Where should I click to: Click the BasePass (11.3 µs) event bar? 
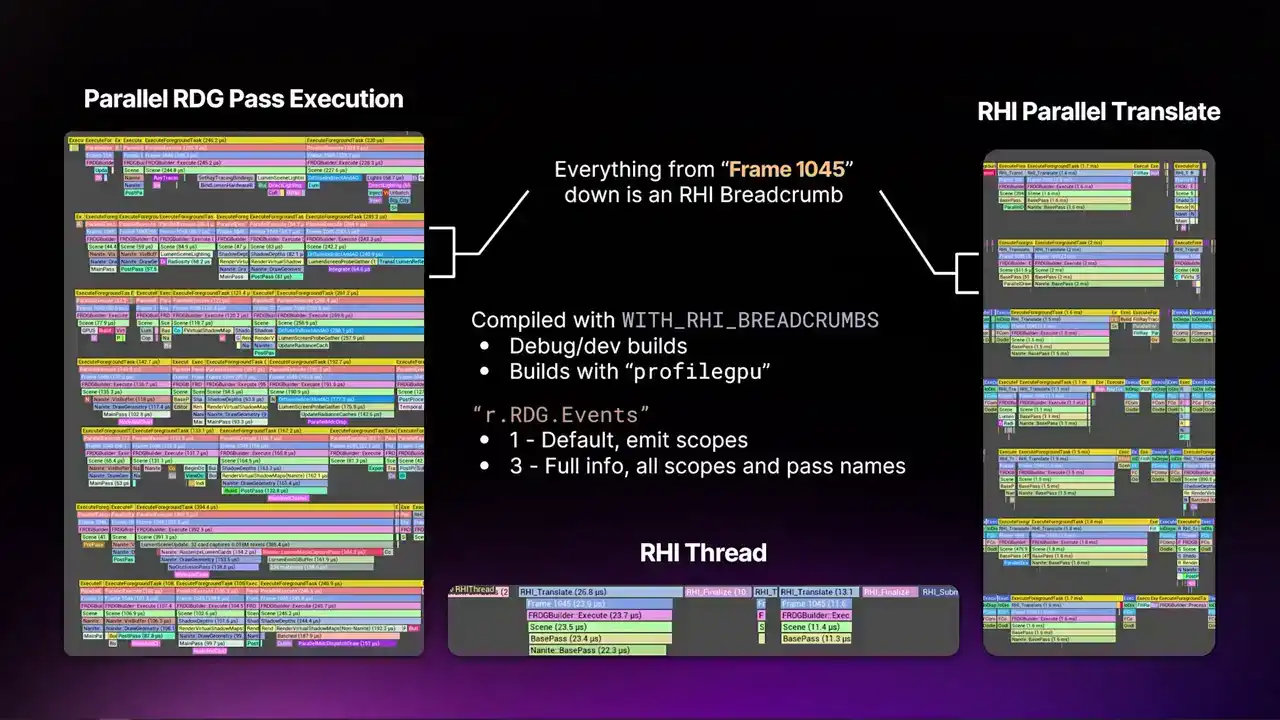(x=815, y=638)
